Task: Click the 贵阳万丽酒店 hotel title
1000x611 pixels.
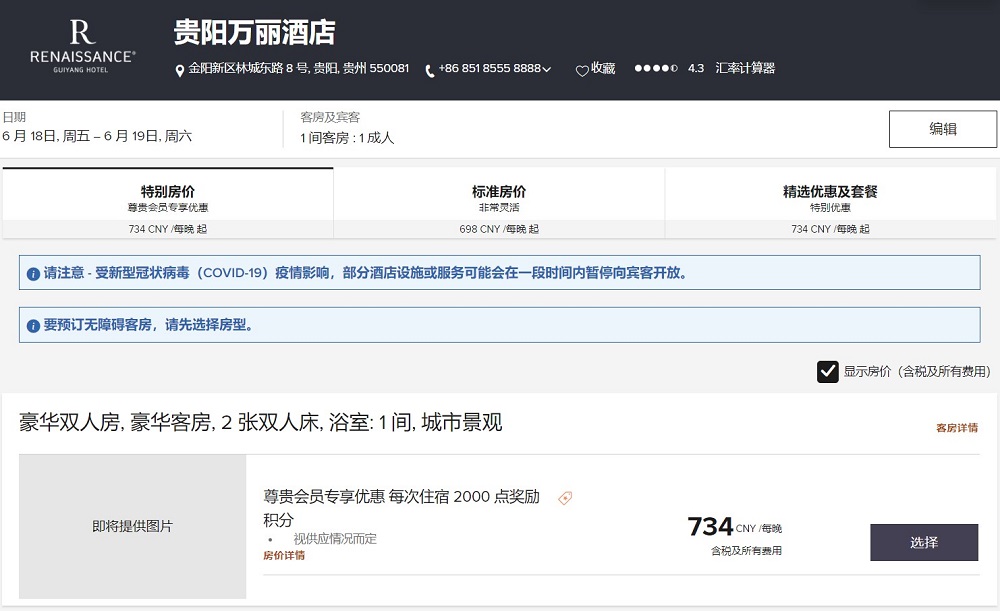Action: coord(254,33)
